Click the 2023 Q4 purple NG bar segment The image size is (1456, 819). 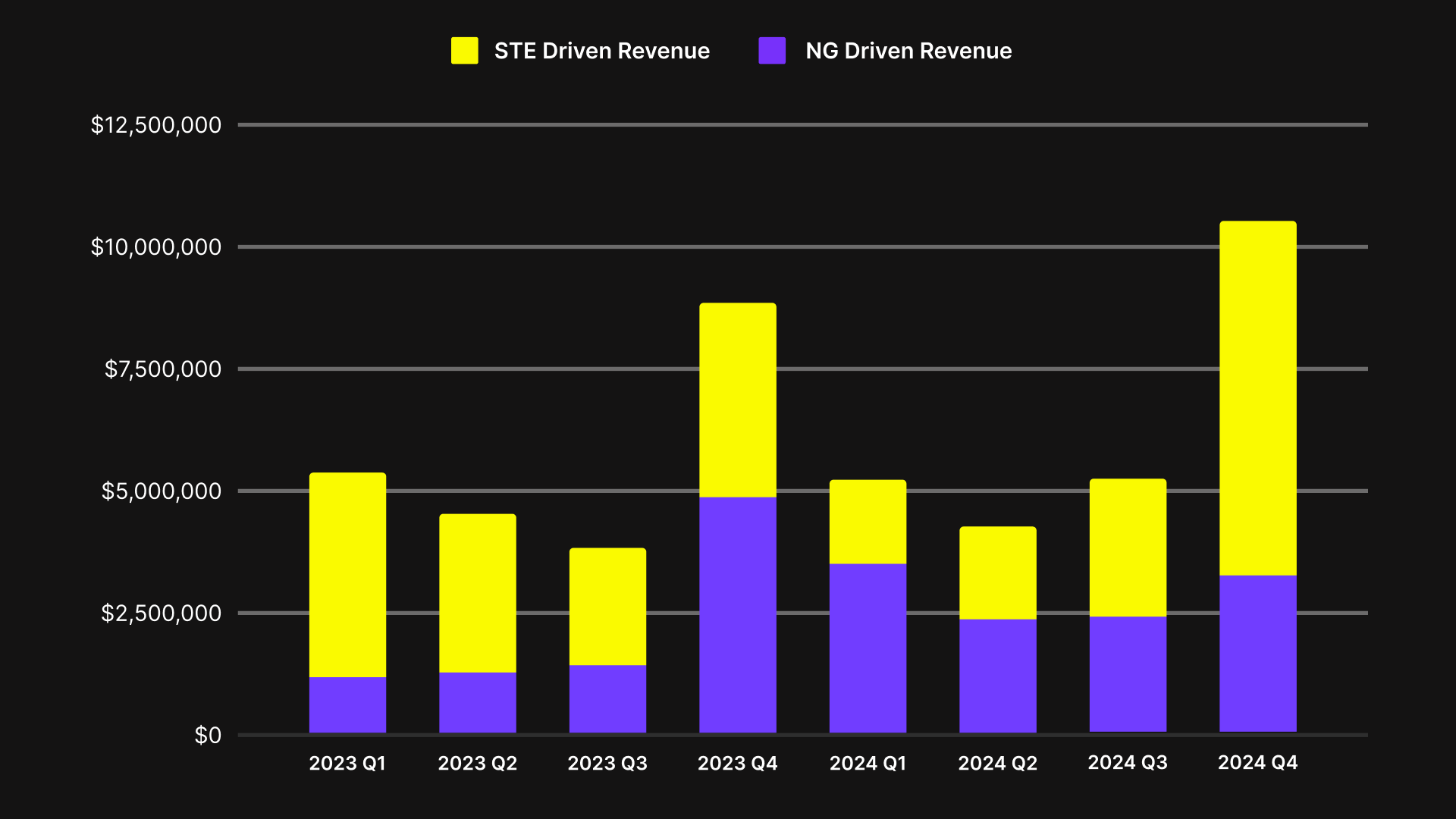coord(737,614)
